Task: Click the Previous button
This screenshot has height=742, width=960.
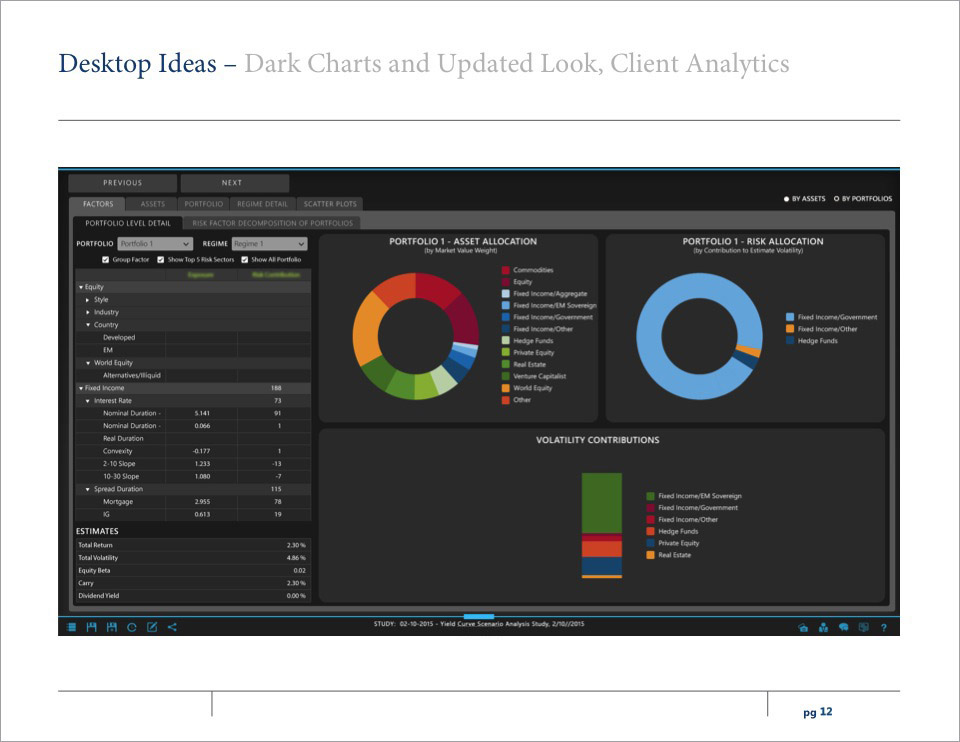Action: [x=122, y=183]
